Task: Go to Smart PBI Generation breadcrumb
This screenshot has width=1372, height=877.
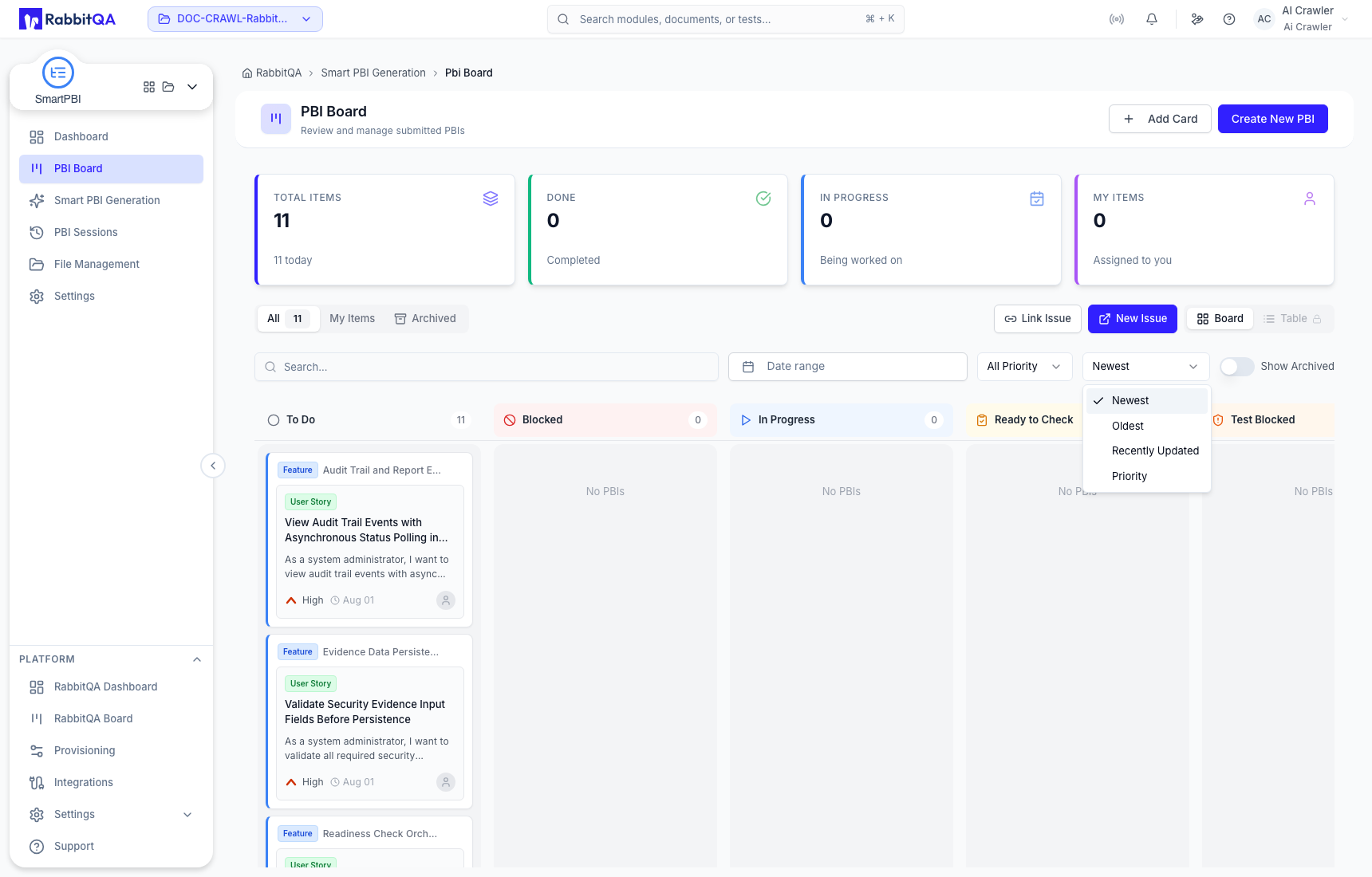Action: pos(373,73)
